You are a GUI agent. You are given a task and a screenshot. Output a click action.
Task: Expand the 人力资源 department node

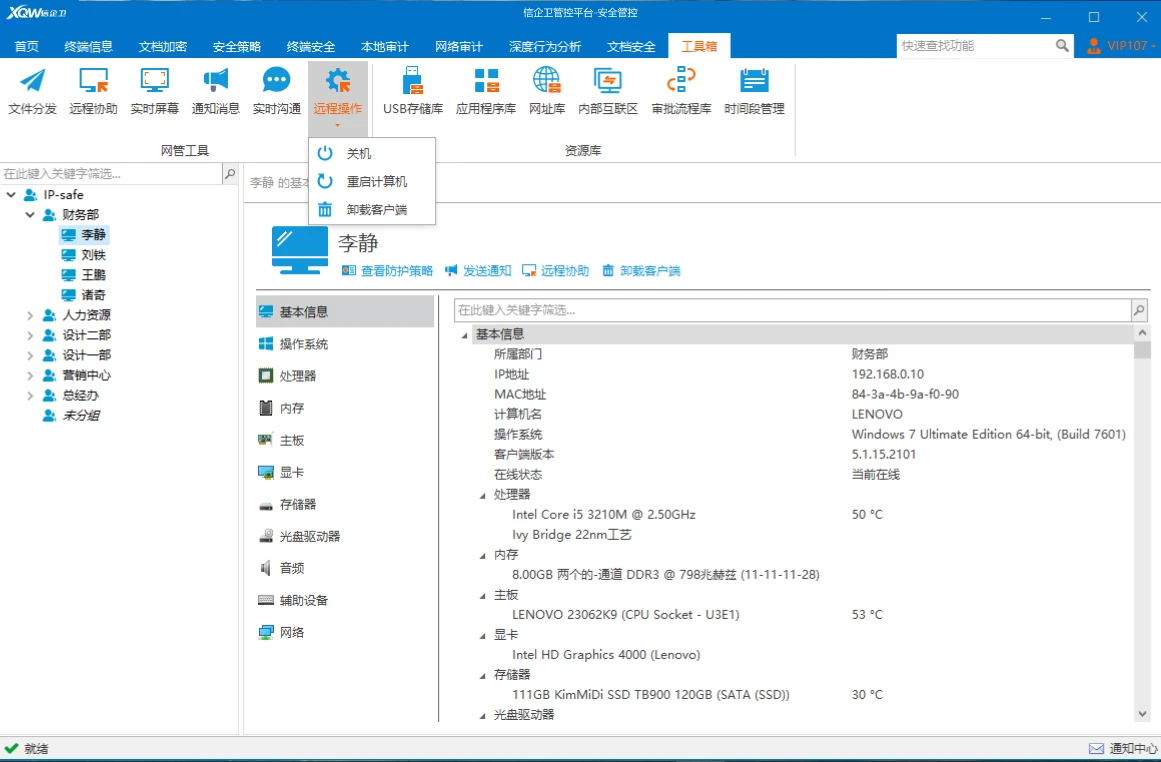pyautogui.click(x=30, y=315)
